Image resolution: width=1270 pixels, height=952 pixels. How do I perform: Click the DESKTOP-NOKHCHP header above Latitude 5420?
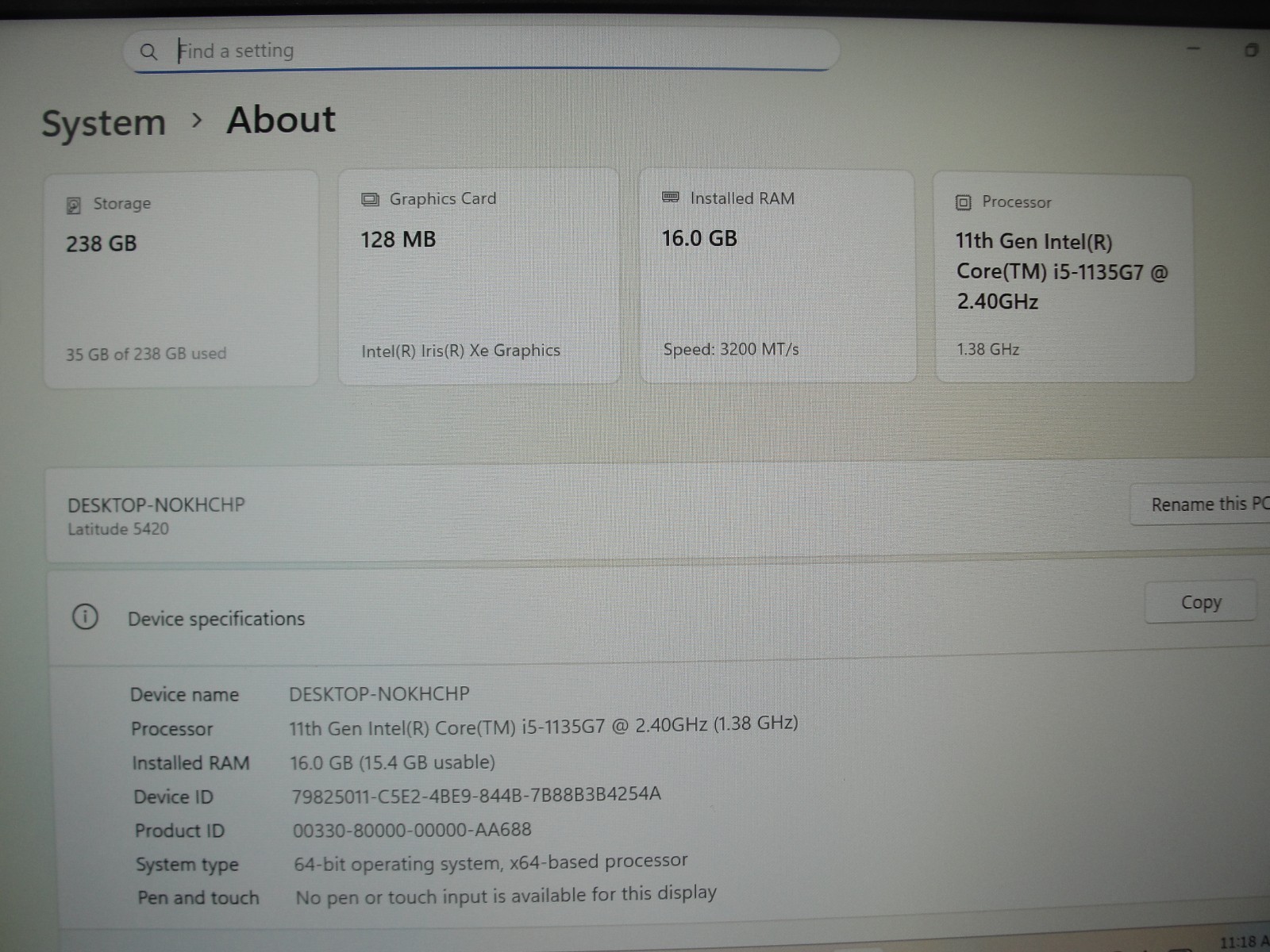[x=156, y=505]
